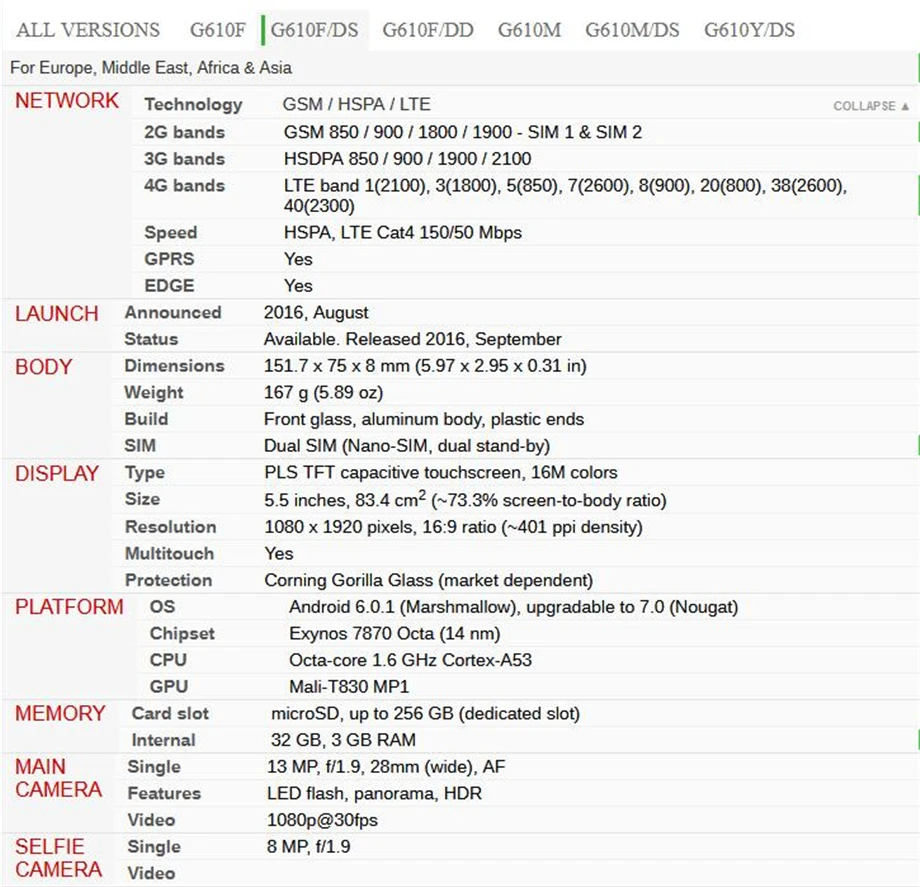Click the Mali-T830 MP1 value
920x887 pixels.
(x=349, y=686)
